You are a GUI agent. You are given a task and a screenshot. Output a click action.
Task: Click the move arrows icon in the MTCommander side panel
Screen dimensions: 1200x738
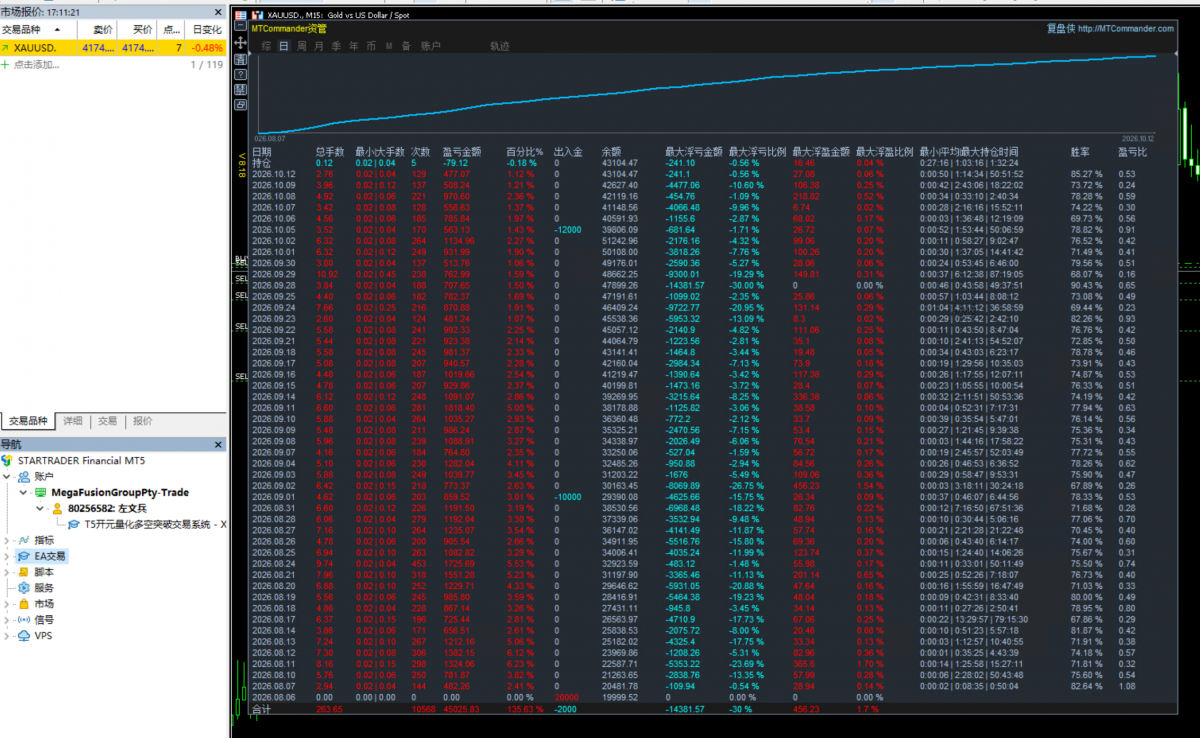pyautogui.click(x=241, y=42)
